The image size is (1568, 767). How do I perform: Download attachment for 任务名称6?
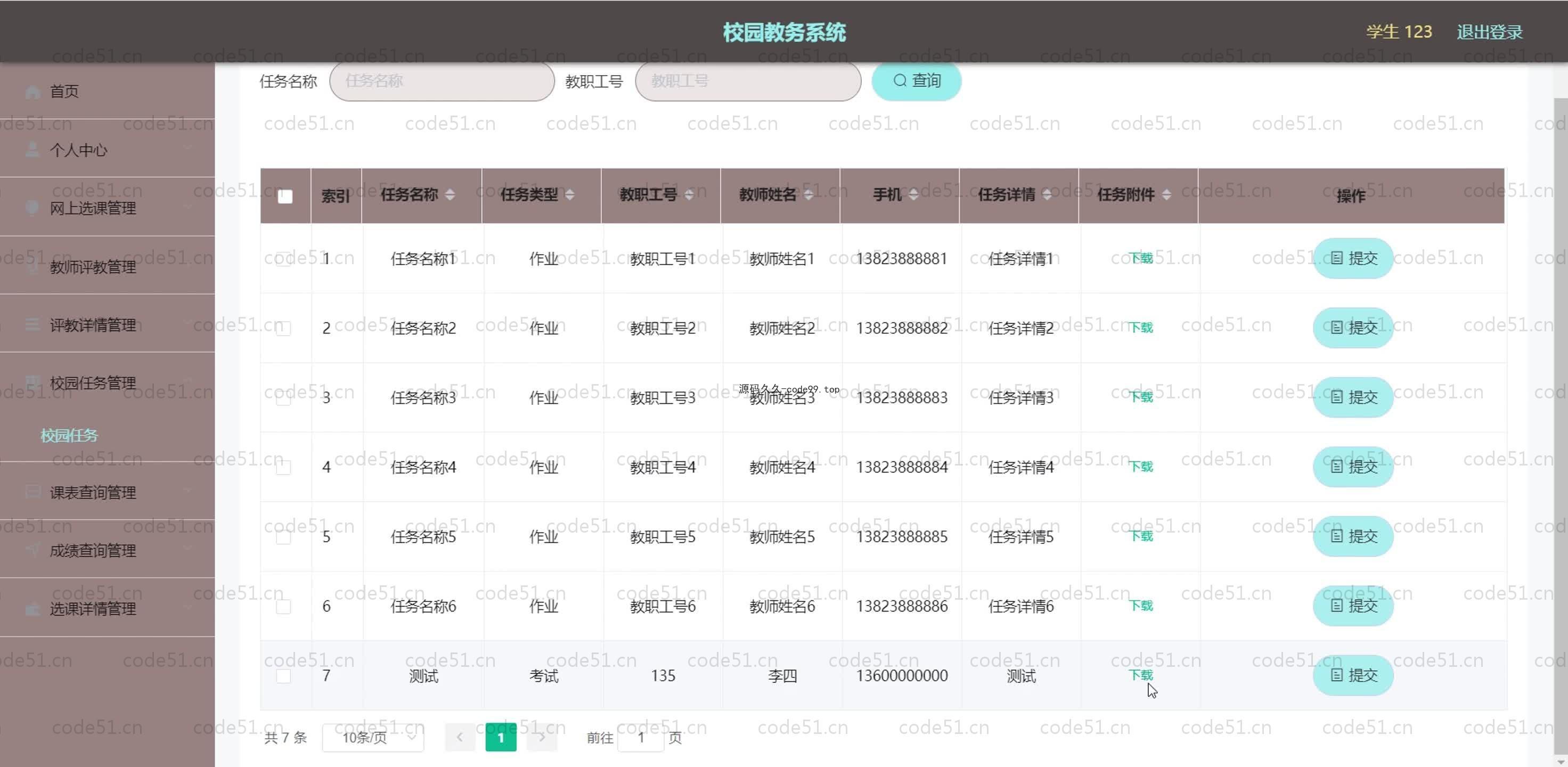[x=1141, y=605]
